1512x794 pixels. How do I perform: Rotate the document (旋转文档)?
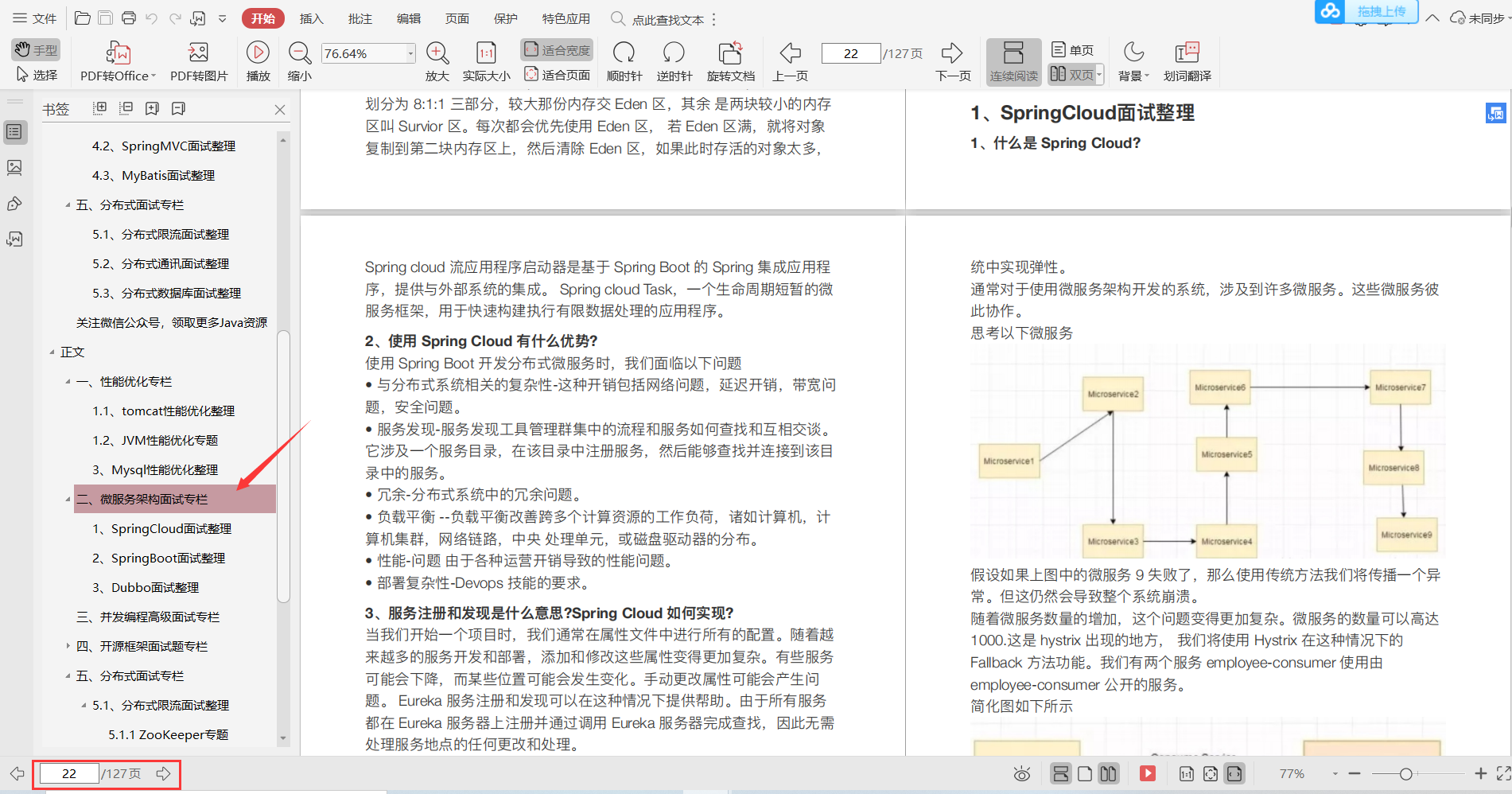730,62
